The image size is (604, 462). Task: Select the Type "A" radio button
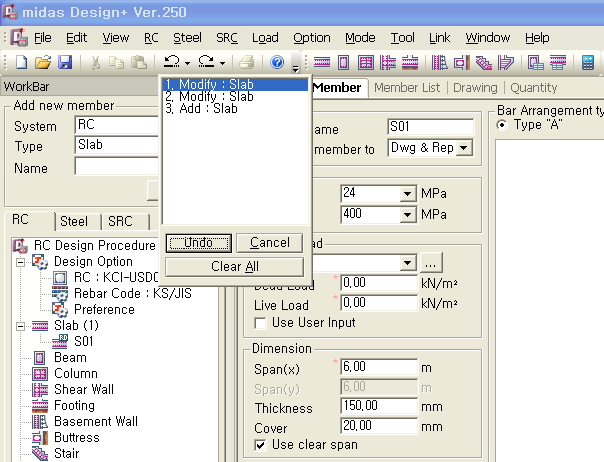pyautogui.click(x=502, y=125)
